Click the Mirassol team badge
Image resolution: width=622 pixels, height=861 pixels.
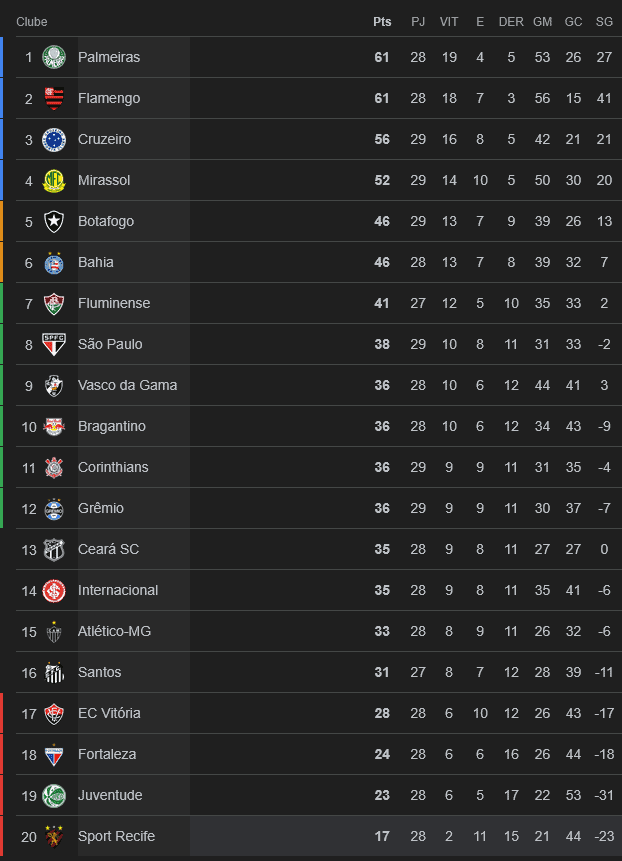[54, 181]
